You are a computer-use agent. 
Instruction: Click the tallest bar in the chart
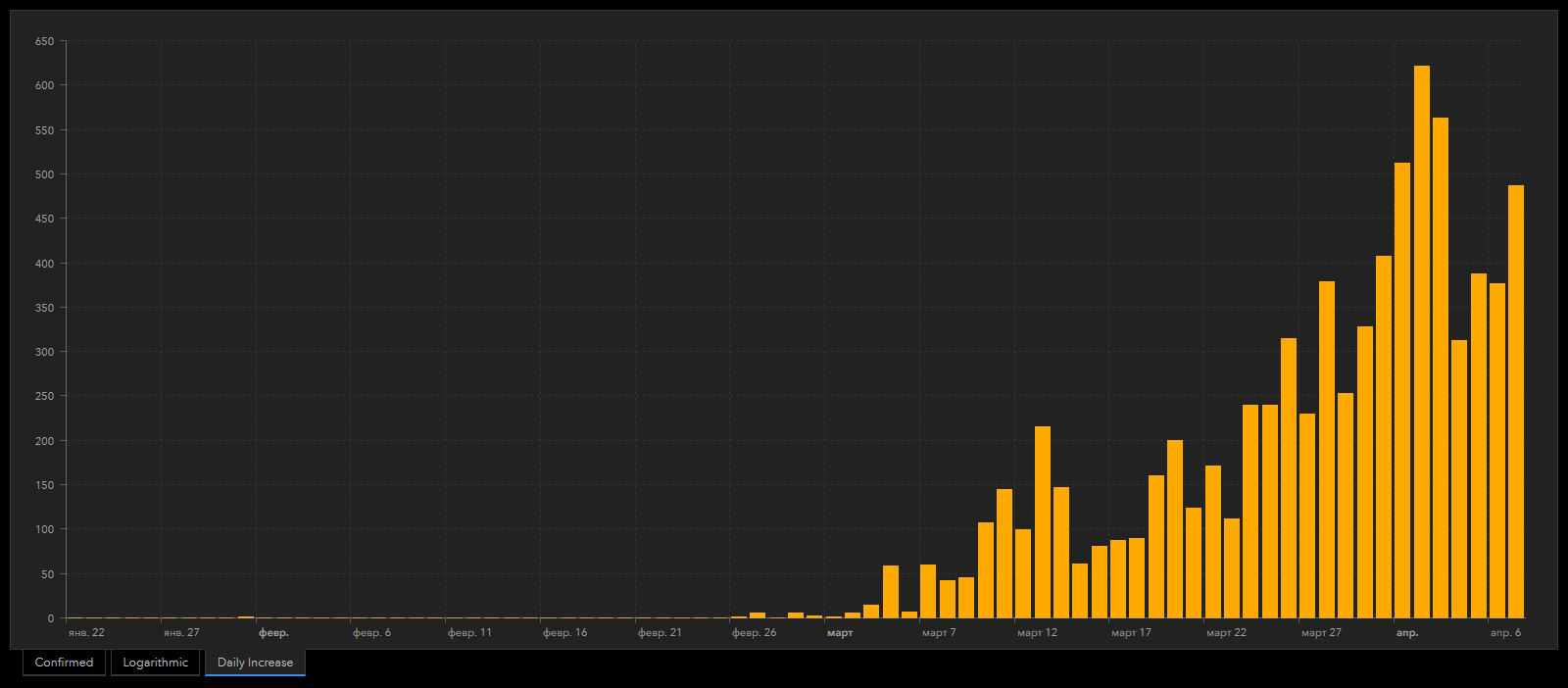[1422, 342]
